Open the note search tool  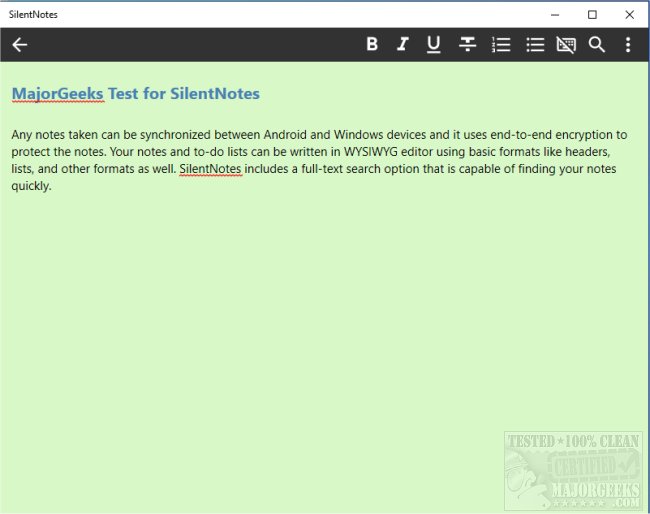(x=597, y=44)
